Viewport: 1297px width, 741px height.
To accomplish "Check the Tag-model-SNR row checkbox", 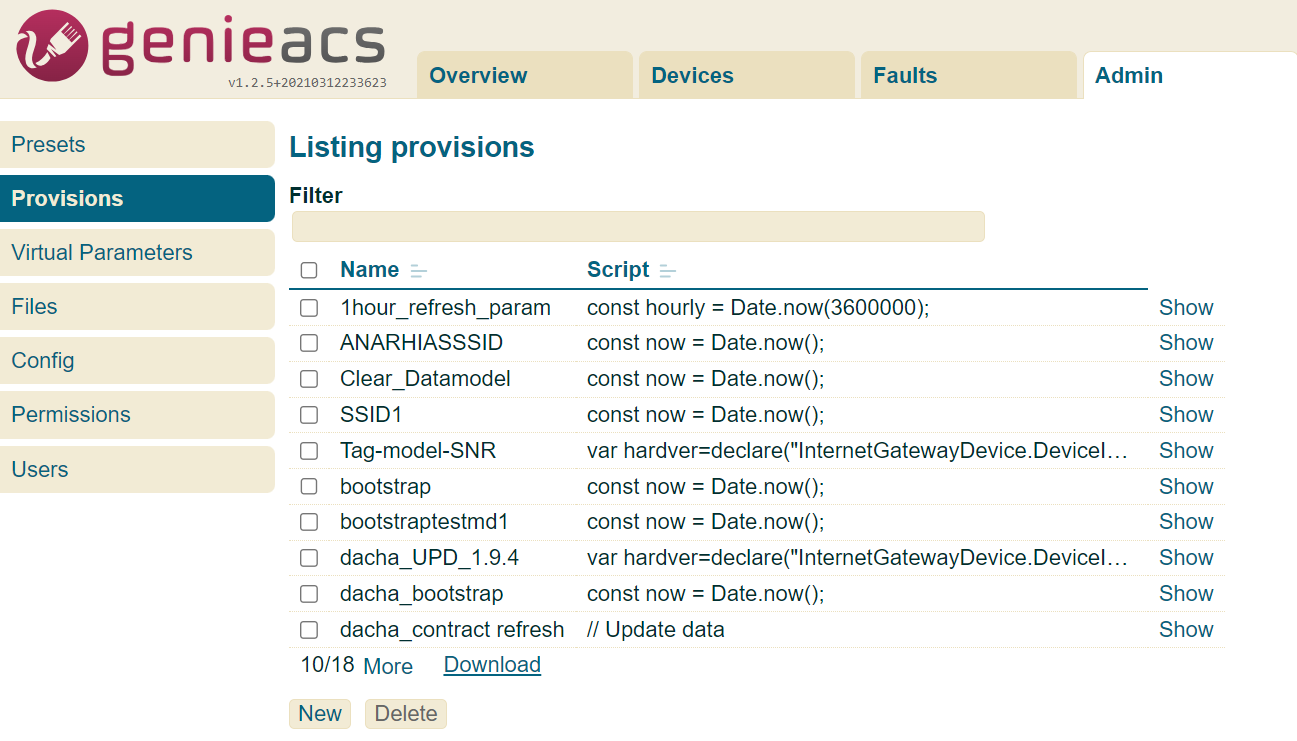I will coord(309,451).
